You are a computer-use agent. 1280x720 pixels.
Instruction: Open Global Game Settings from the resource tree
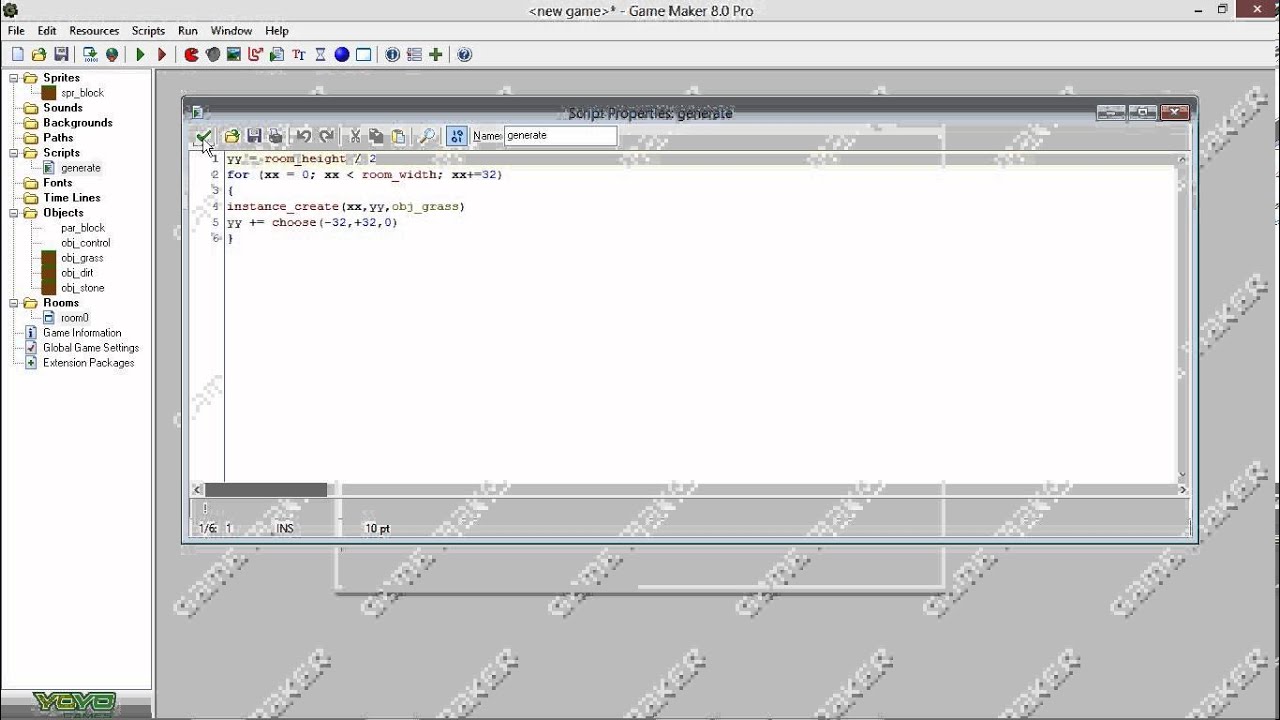click(x=91, y=348)
